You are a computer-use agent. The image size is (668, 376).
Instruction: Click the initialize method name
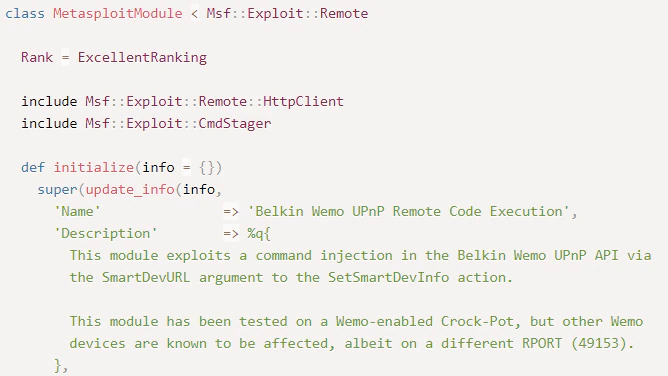94,167
